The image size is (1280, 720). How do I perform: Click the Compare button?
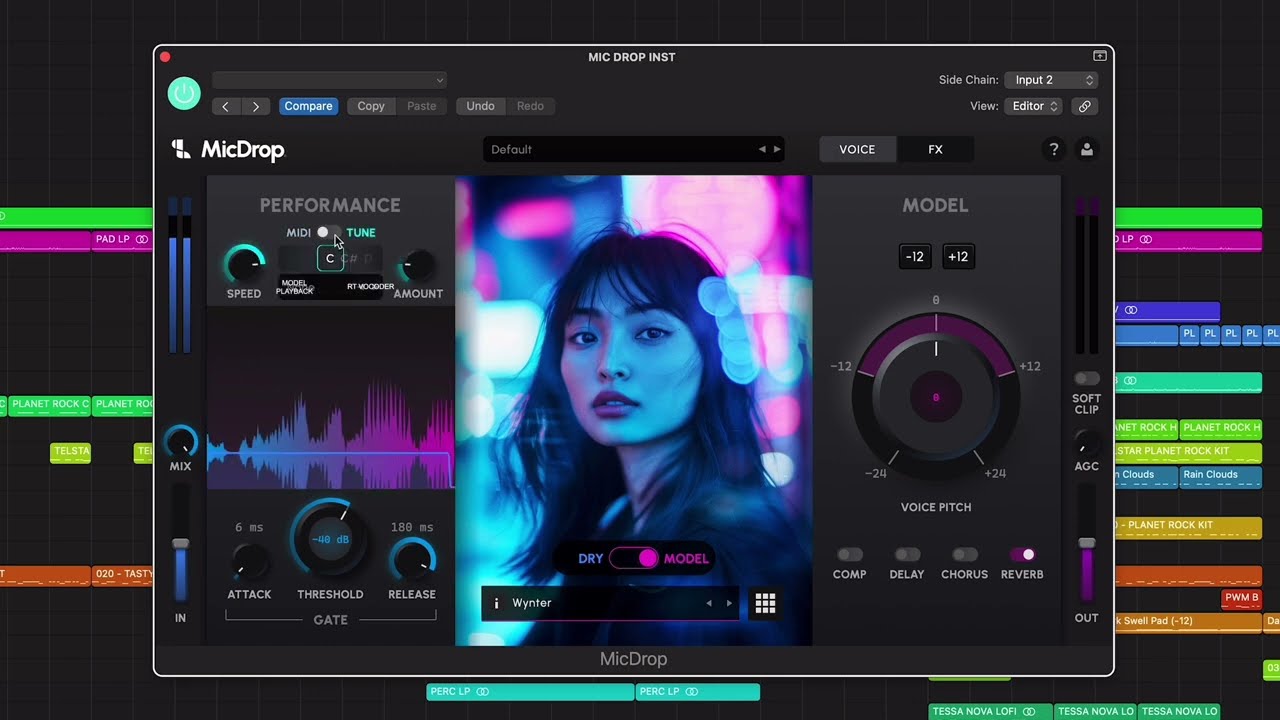[x=308, y=106]
